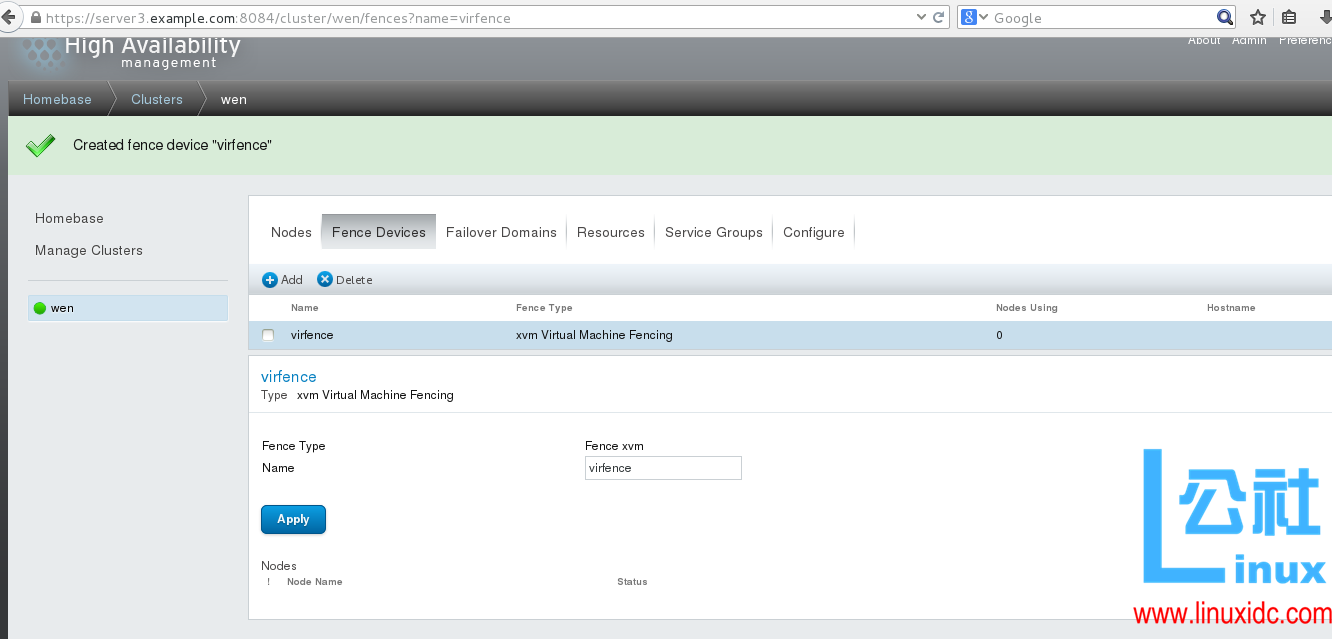Switch to the Service Groups tab

tap(713, 231)
